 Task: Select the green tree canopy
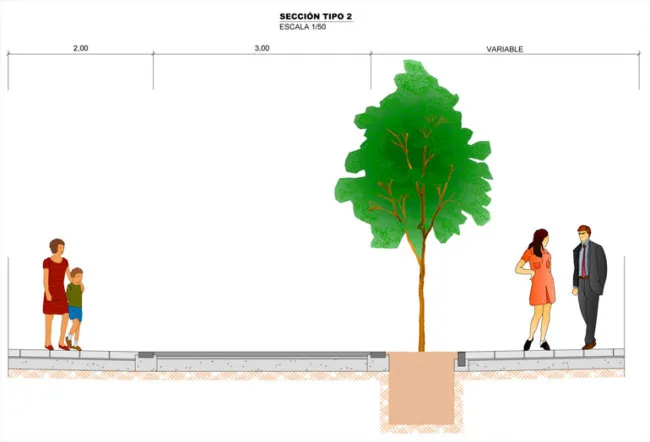(x=413, y=155)
